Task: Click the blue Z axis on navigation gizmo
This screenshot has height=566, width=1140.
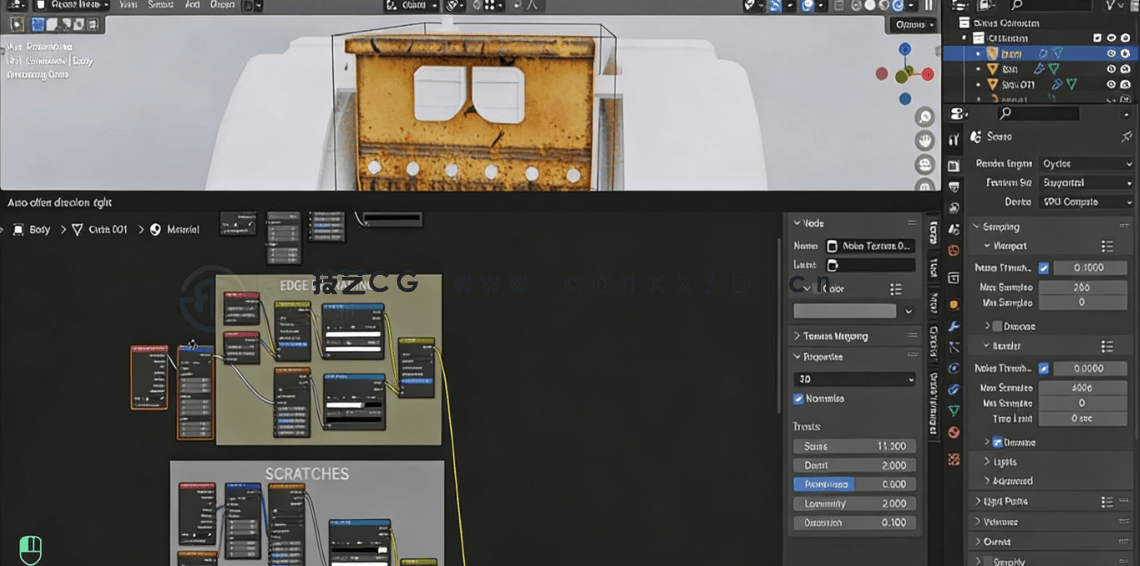Action: coord(904,49)
